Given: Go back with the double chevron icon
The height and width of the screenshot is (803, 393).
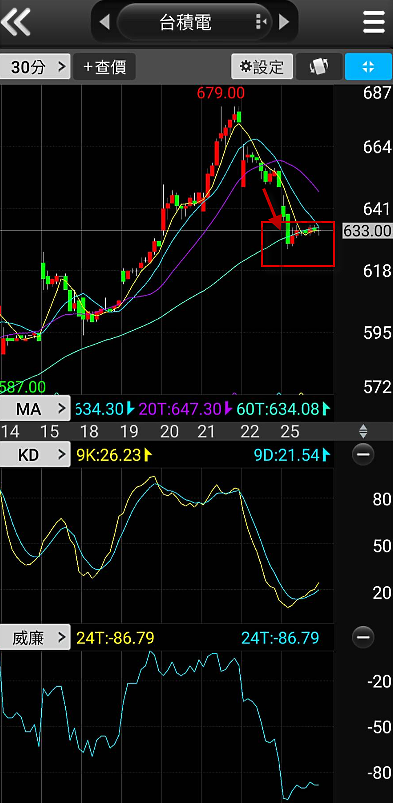Looking at the screenshot, I should (15, 22).
